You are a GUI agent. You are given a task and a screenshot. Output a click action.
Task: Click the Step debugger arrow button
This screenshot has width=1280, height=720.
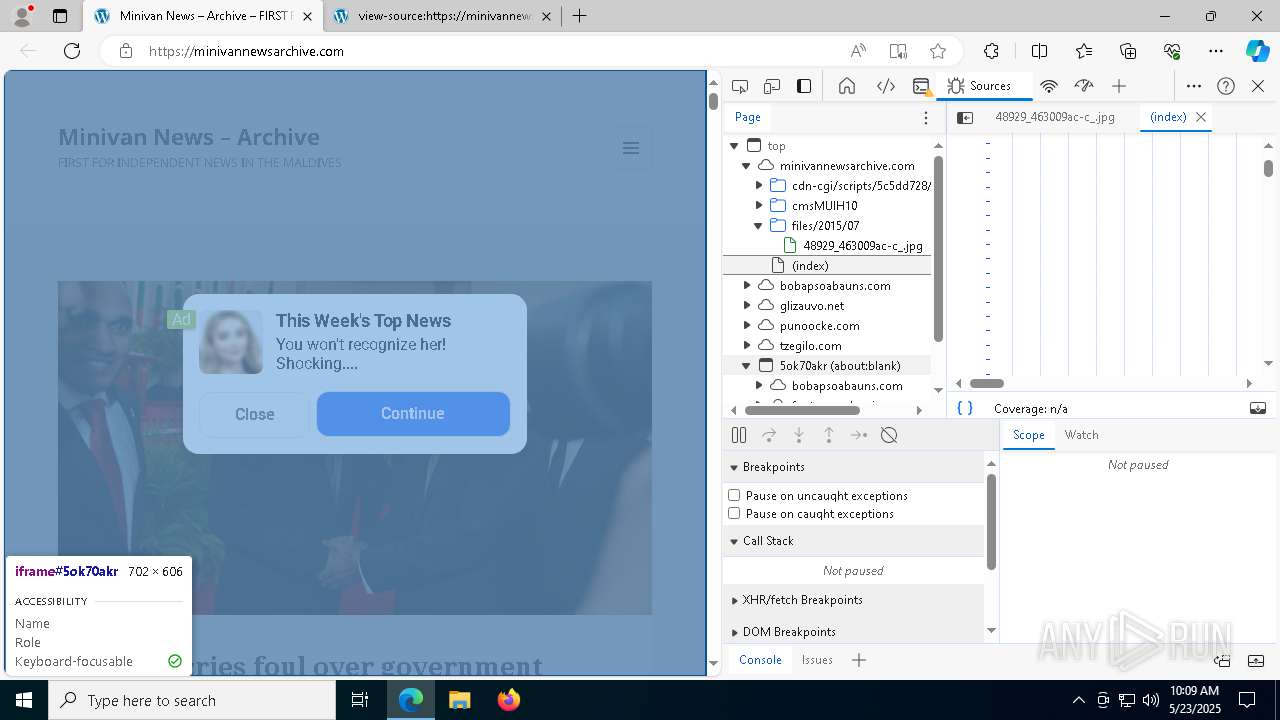pyautogui.click(x=859, y=435)
